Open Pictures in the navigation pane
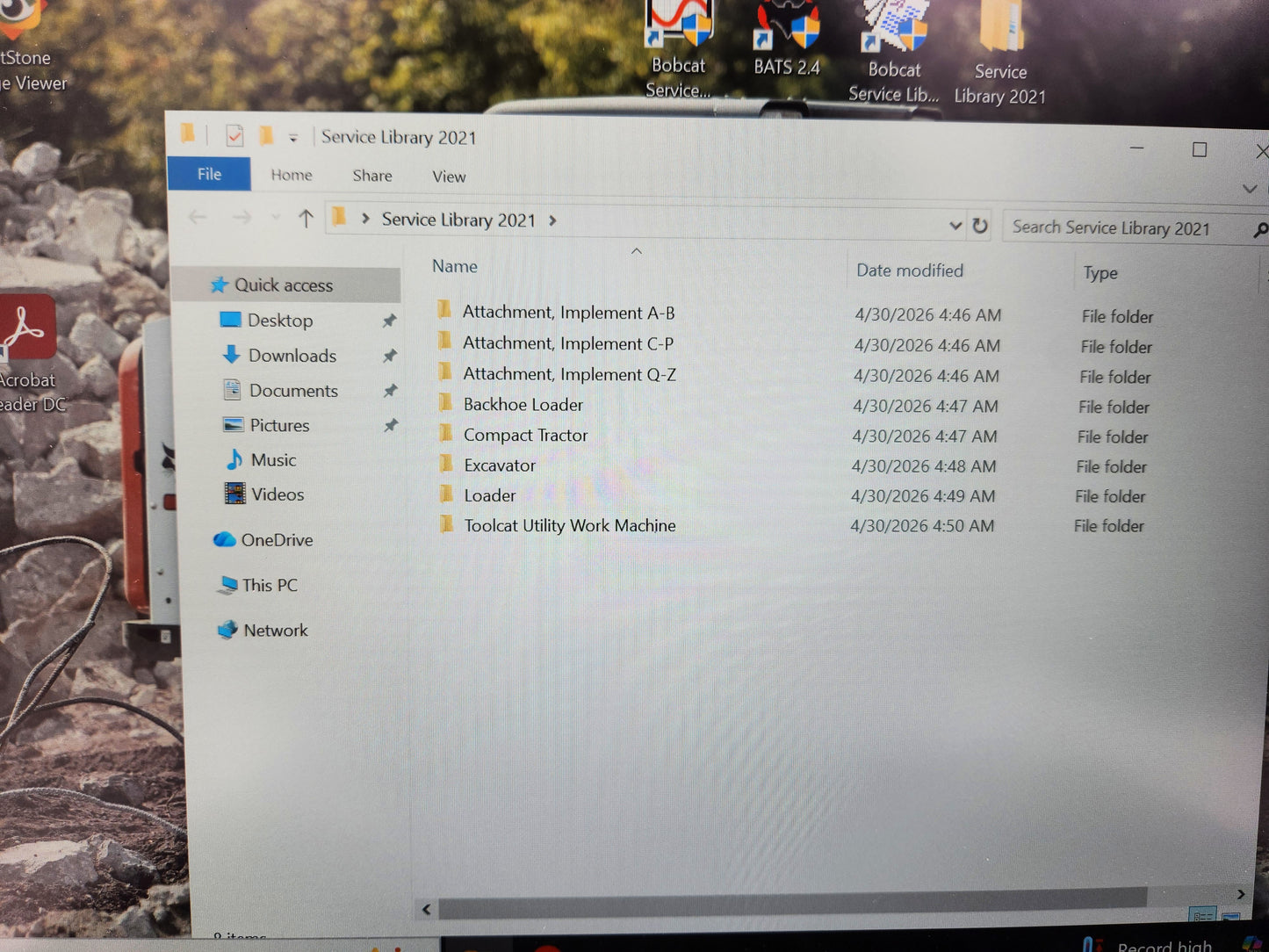Image resolution: width=1269 pixels, height=952 pixels. (279, 425)
